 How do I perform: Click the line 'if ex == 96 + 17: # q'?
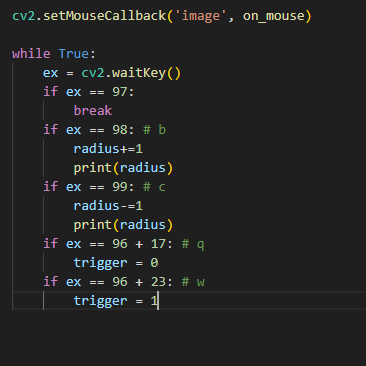coord(124,244)
